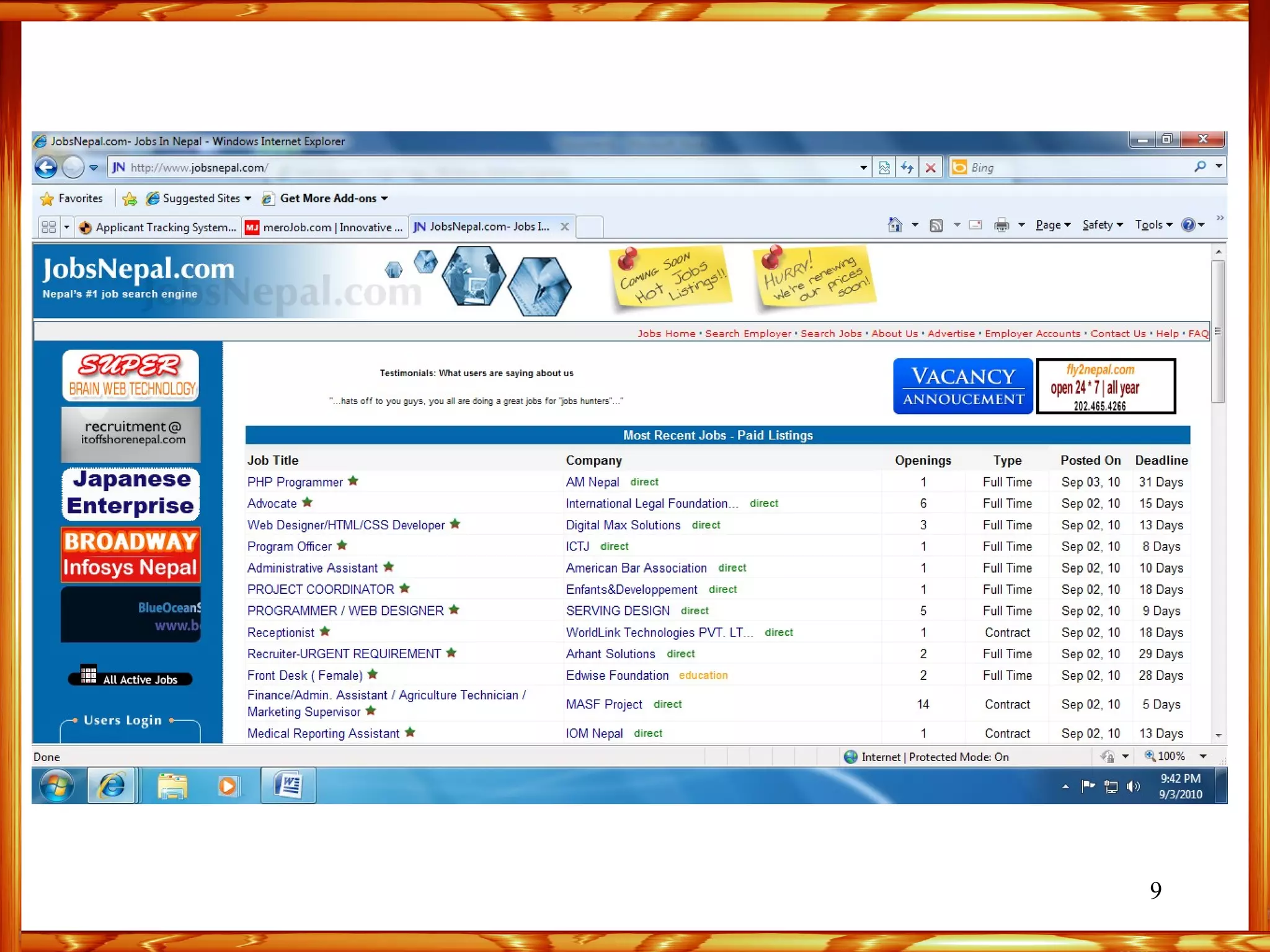Click the Print icon in command bar
This screenshot has height=952, width=1270.
[x=1001, y=225]
